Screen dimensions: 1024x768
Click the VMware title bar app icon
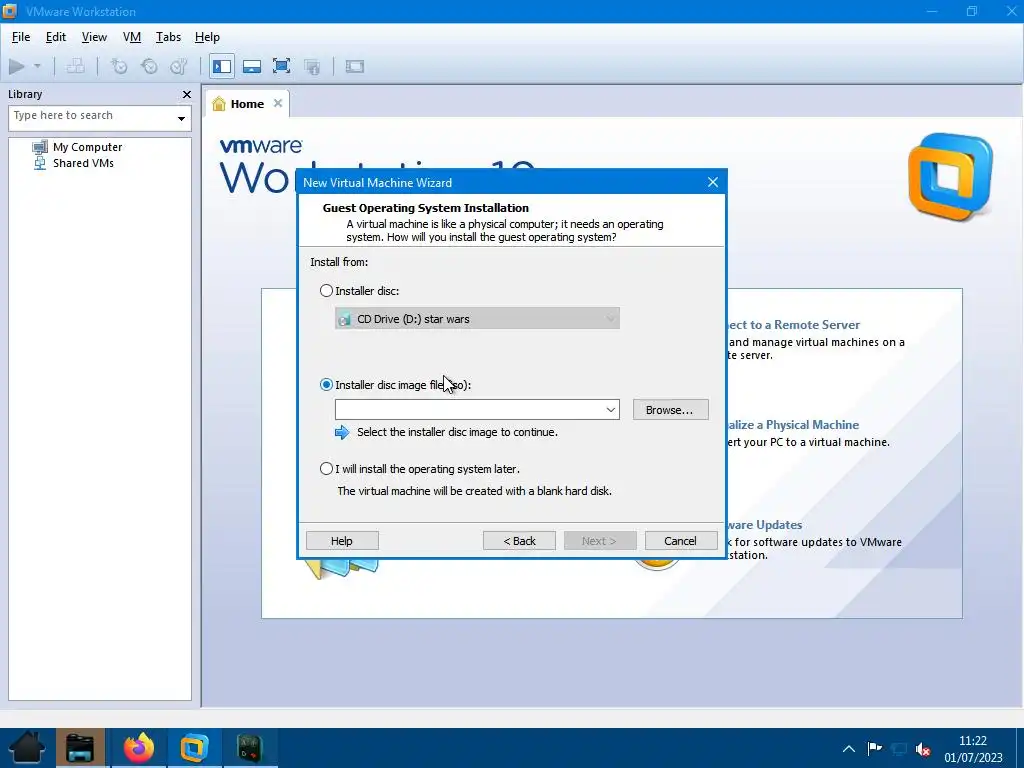point(10,11)
